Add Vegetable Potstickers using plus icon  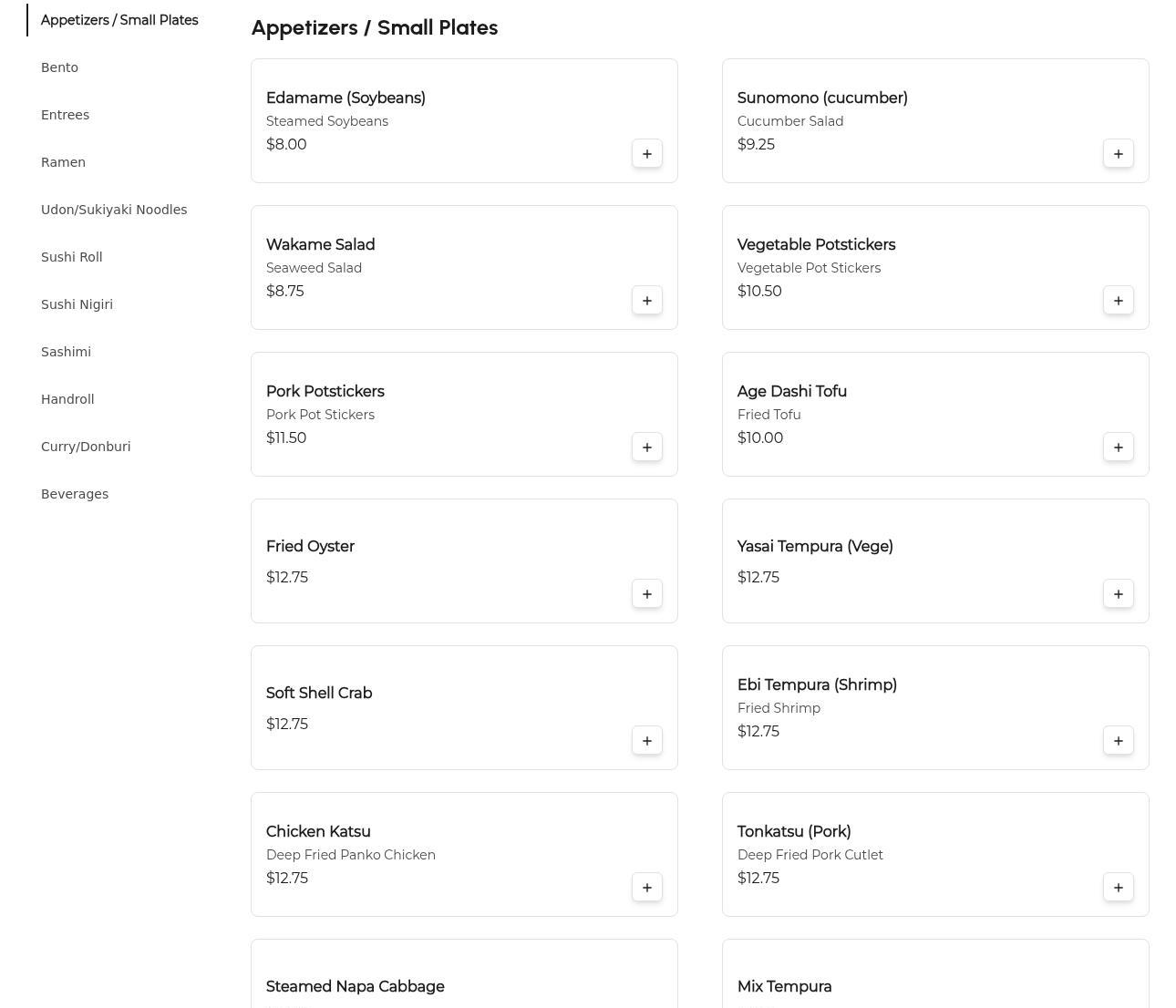pyautogui.click(x=1119, y=301)
